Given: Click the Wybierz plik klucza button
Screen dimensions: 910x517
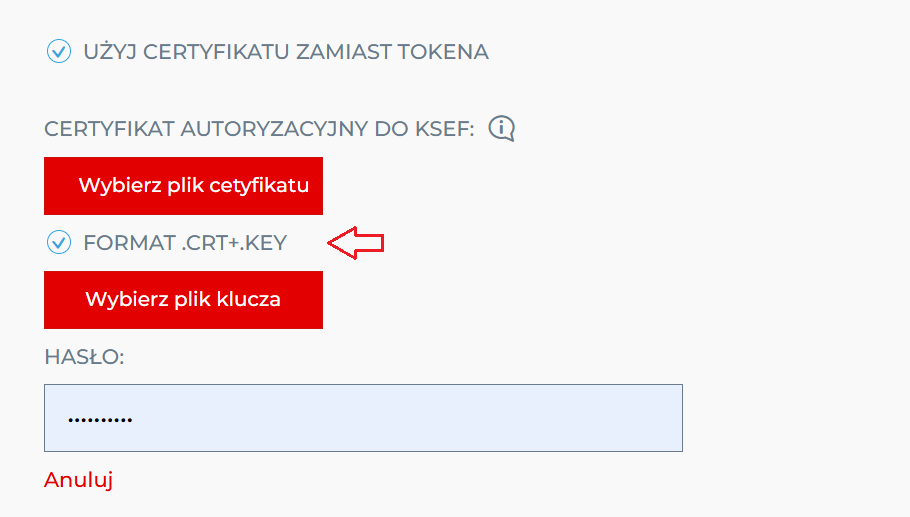Looking at the screenshot, I should 183,299.
